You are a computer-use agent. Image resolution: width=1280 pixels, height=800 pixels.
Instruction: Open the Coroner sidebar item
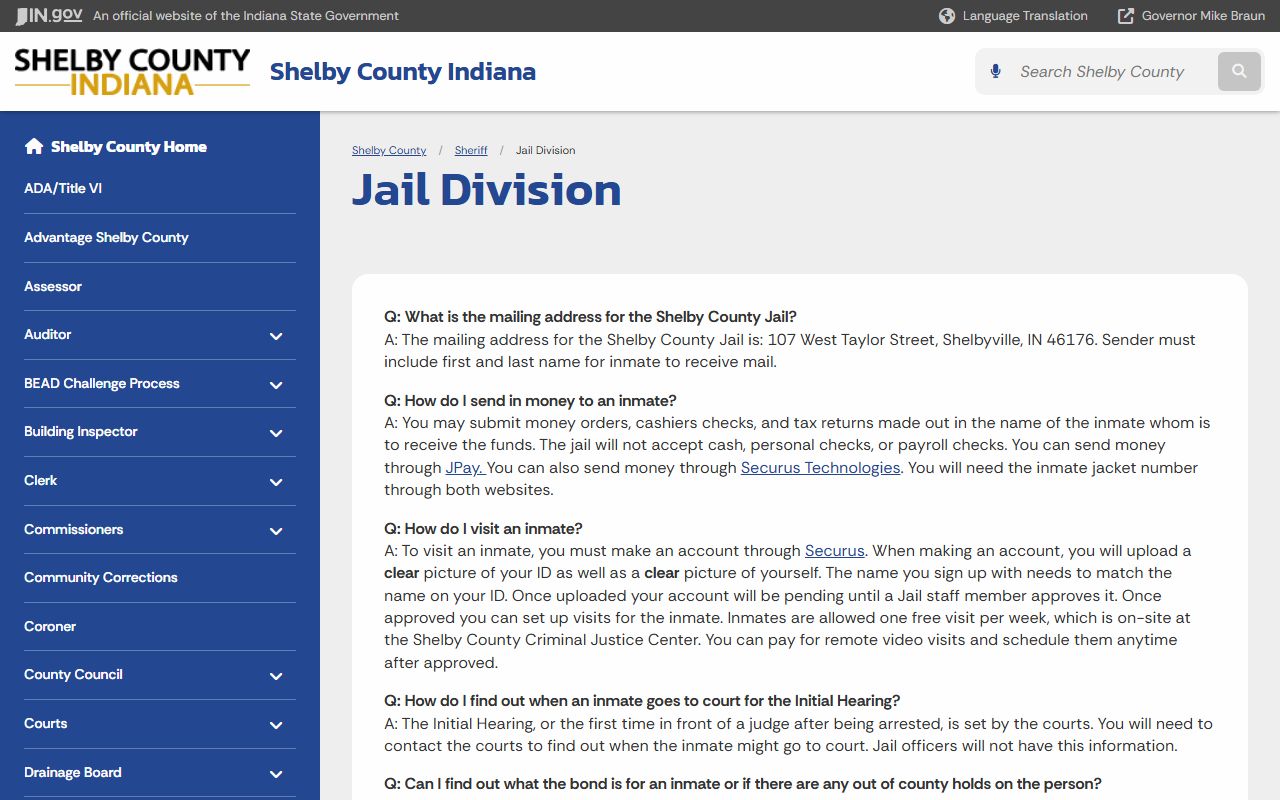point(50,626)
